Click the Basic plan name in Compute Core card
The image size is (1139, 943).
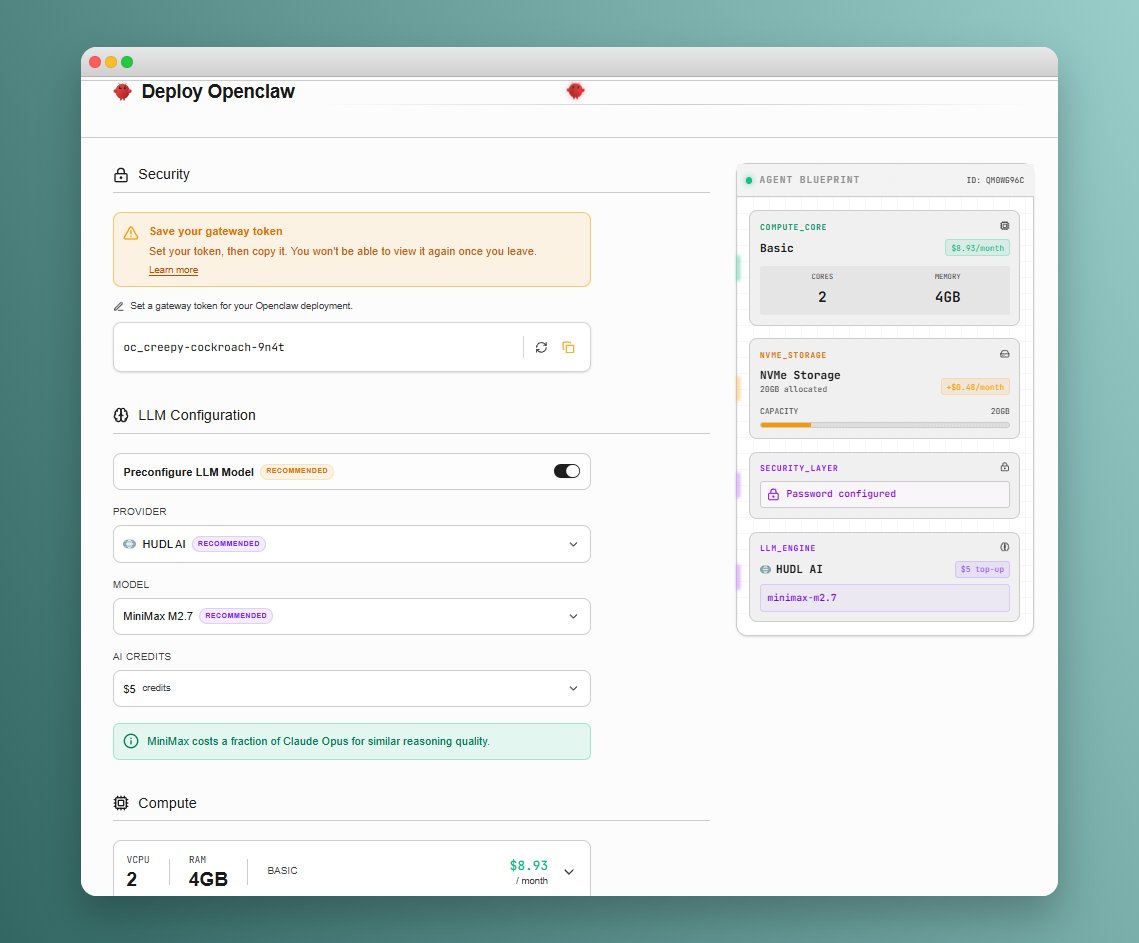(x=777, y=248)
